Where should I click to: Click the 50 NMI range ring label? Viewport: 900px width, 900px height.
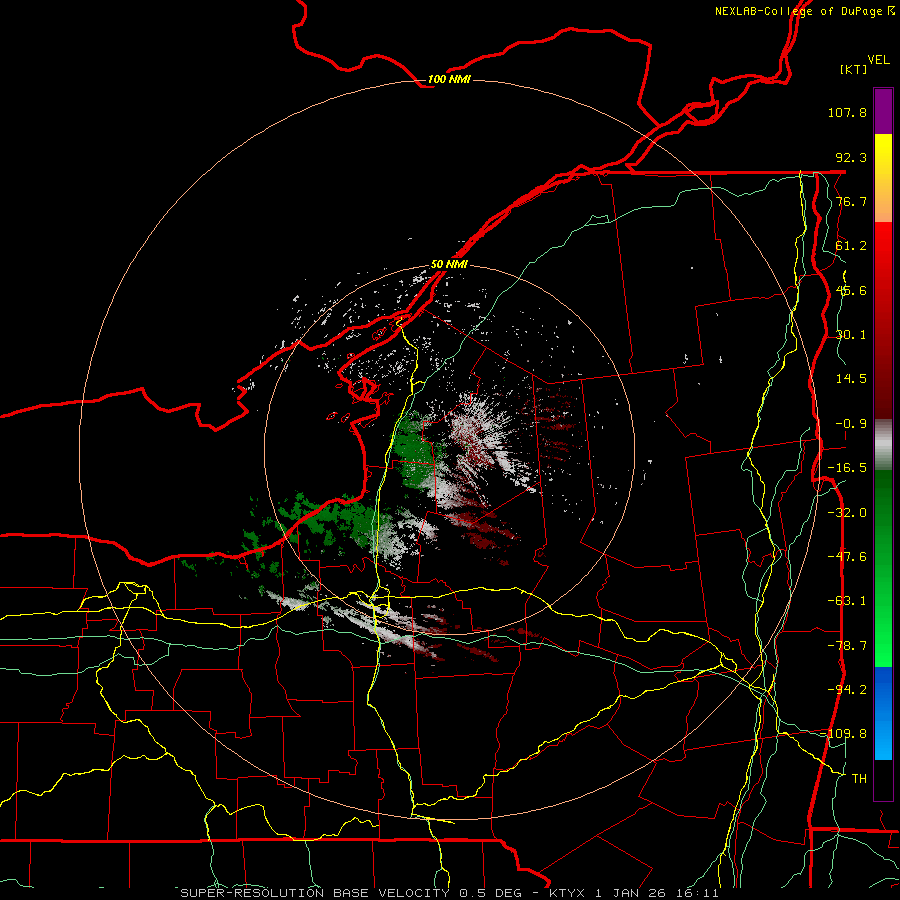(x=449, y=264)
